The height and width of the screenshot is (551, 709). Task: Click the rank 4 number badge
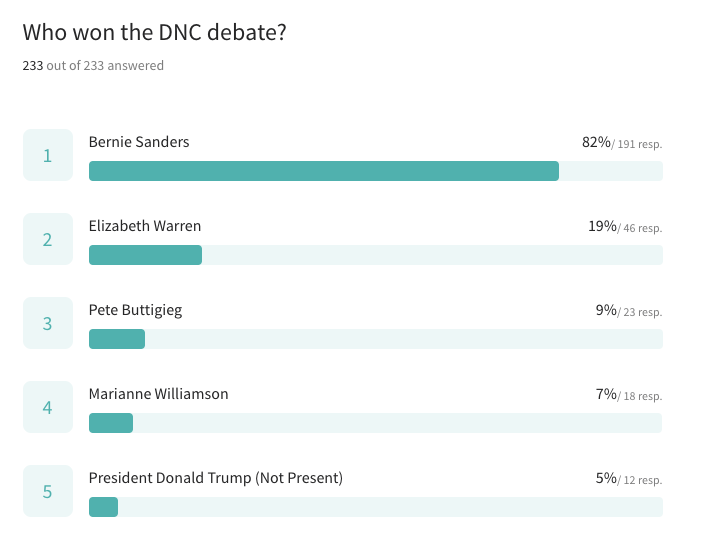pyautogui.click(x=48, y=407)
